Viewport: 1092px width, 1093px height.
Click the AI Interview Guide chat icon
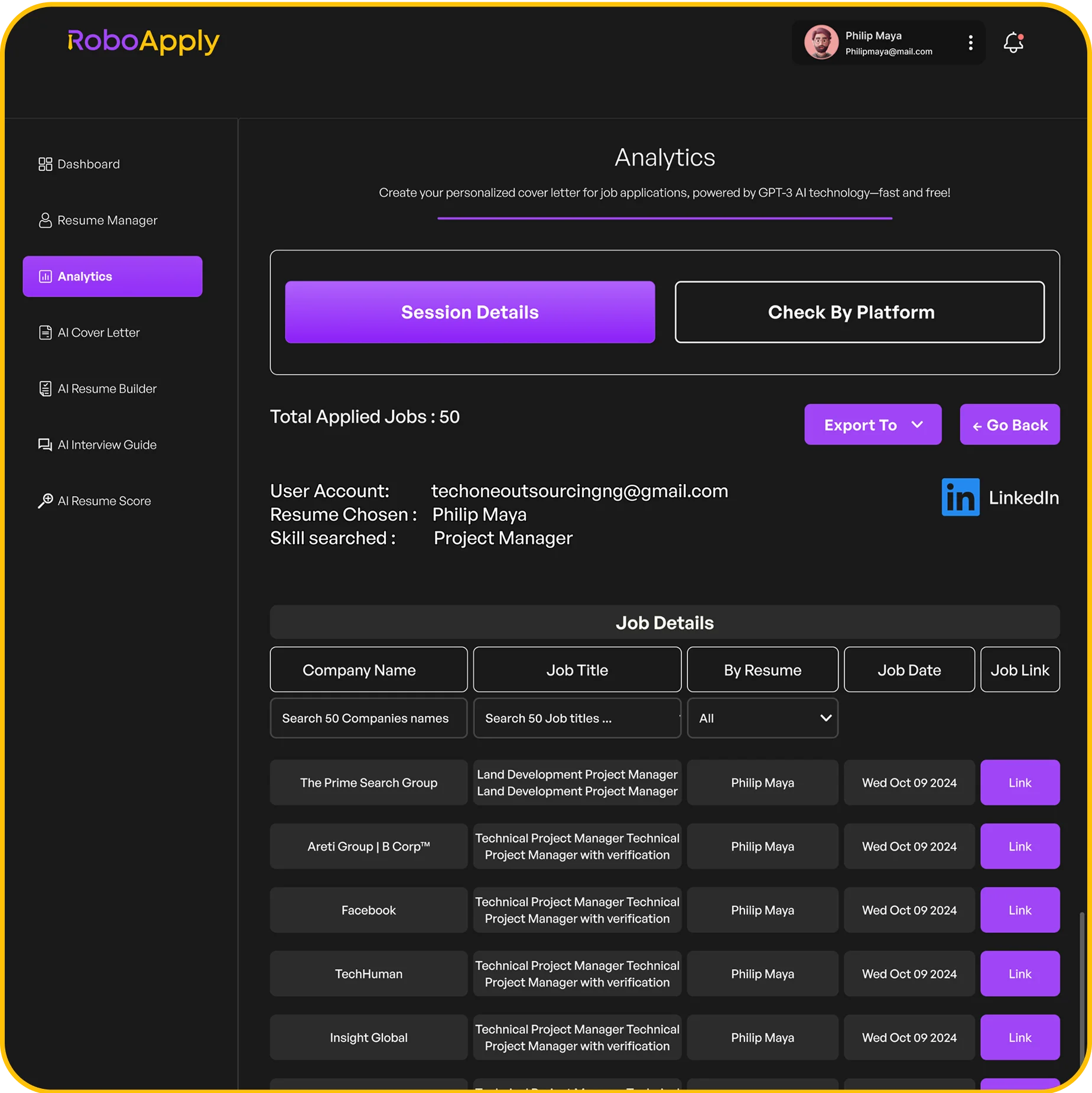[45, 445]
